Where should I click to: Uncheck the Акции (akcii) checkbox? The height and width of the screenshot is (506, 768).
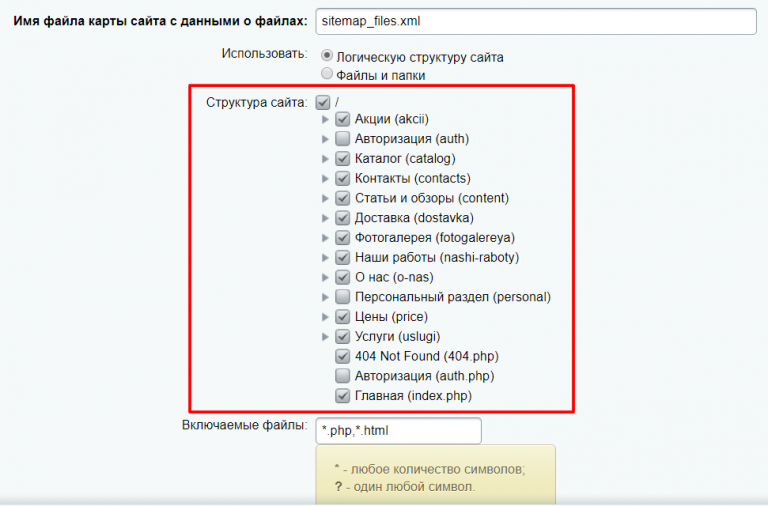[x=342, y=119]
